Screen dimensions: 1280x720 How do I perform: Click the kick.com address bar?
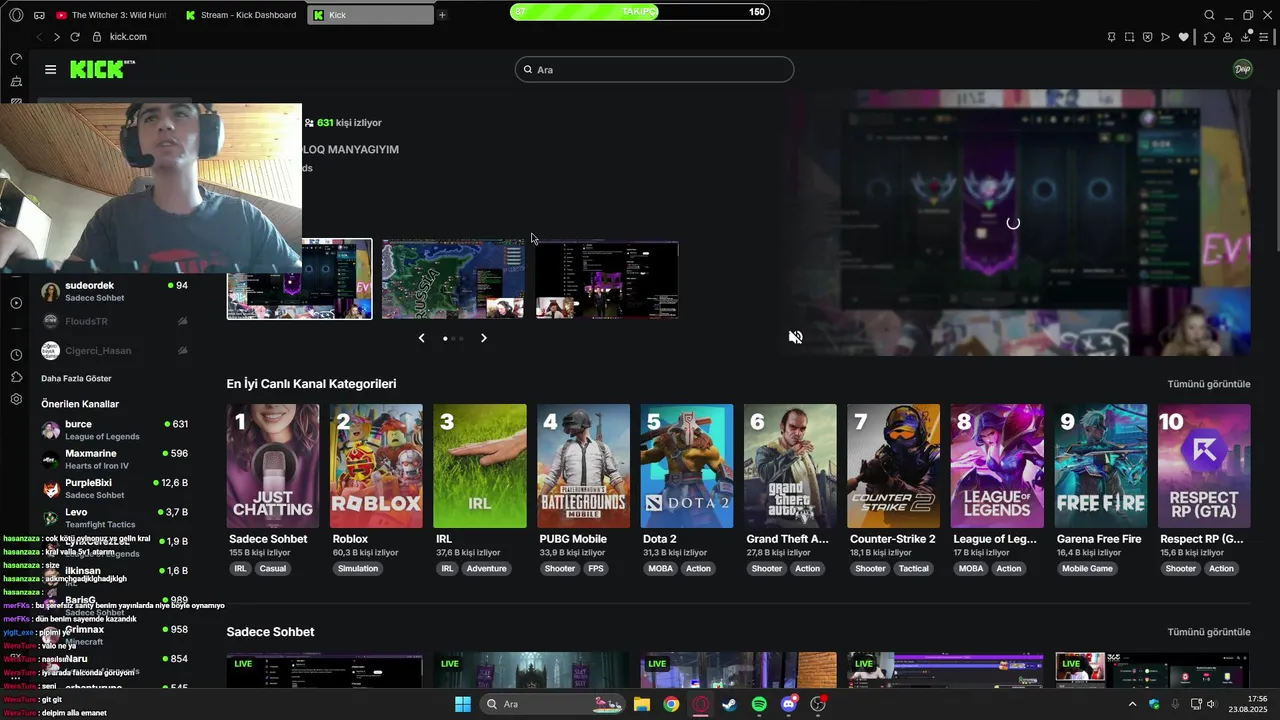pyautogui.click(x=128, y=37)
